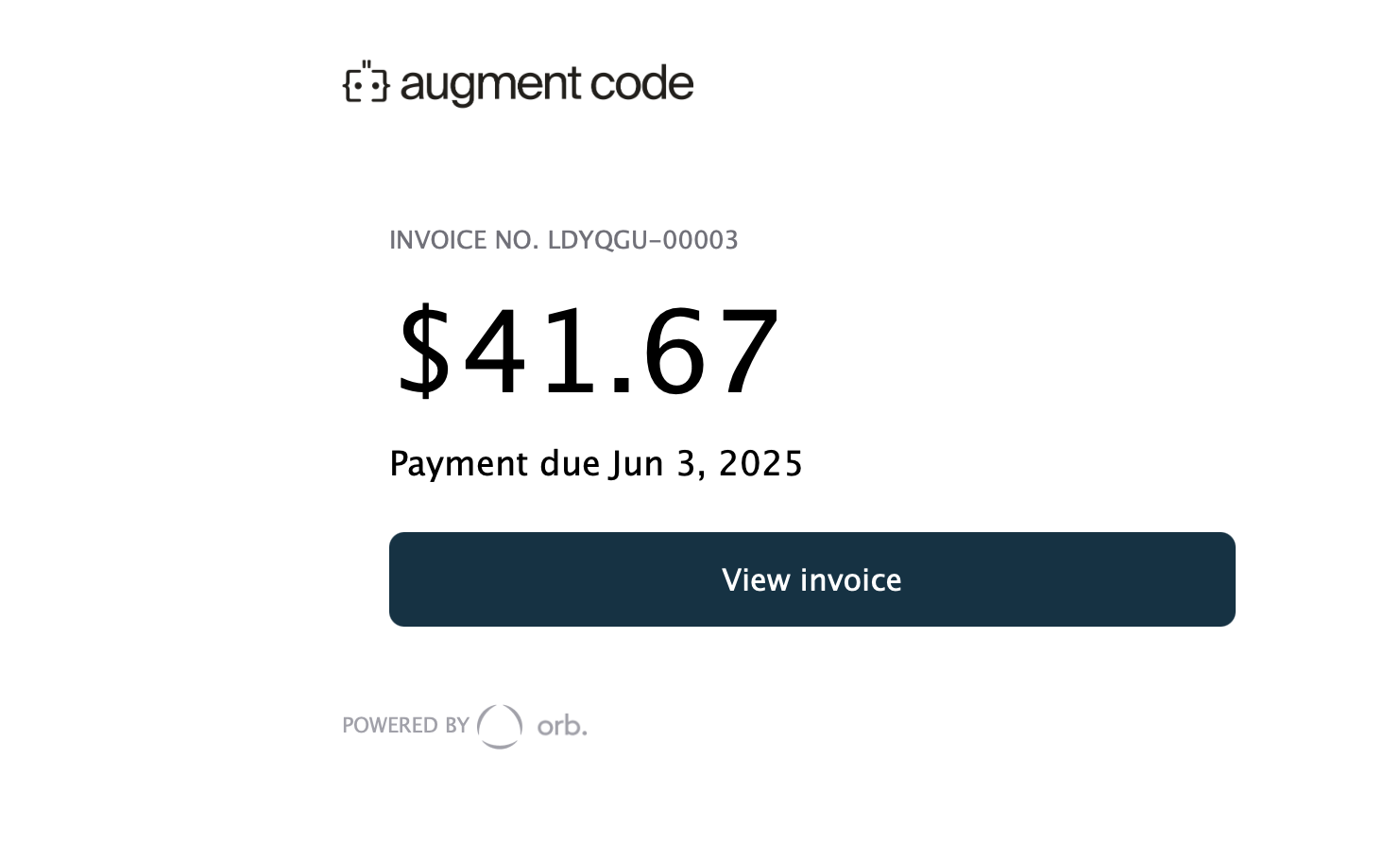Click the '67' cents portion of amount
This screenshot has width=1400, height=862.
click(710, 351)
